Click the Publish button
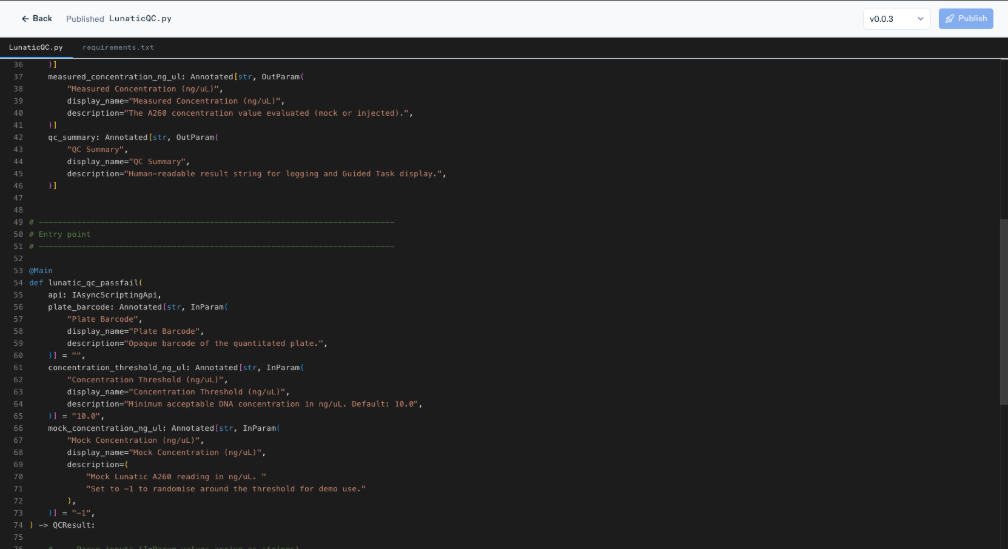The width and height of the screenshot is (1008, 549). coord(966,19)
